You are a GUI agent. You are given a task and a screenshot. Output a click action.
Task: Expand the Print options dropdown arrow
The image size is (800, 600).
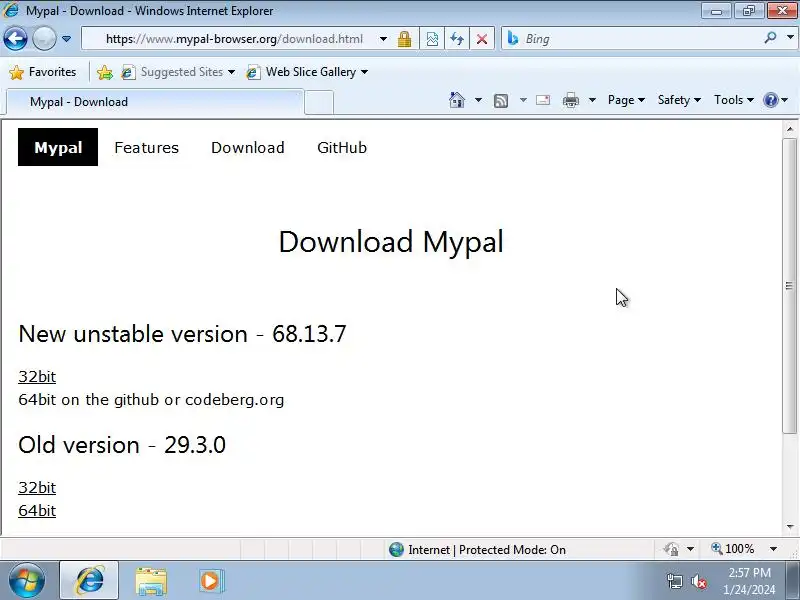[x=592, y=100]
